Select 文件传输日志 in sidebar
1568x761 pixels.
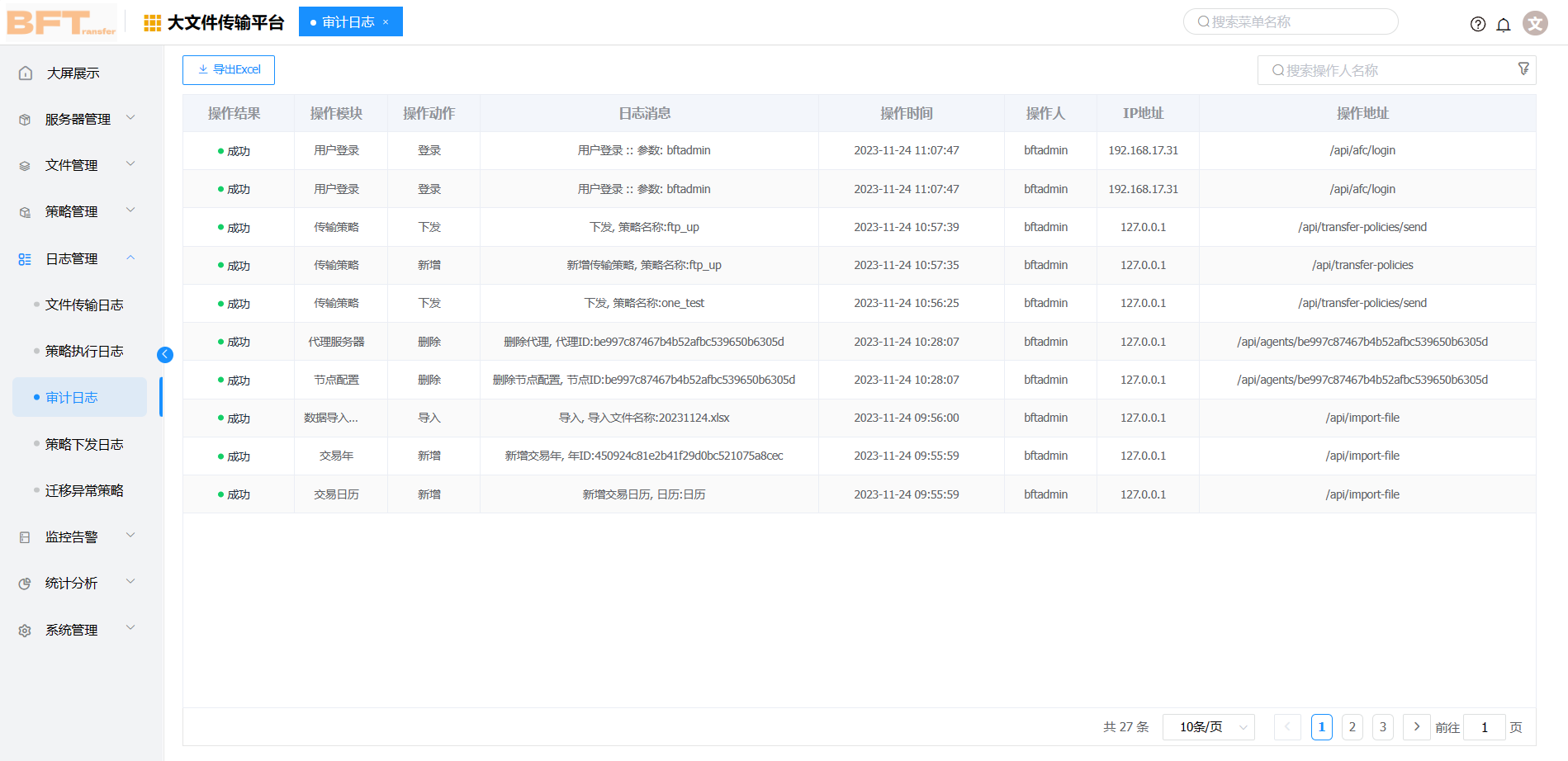coord(84,305)
